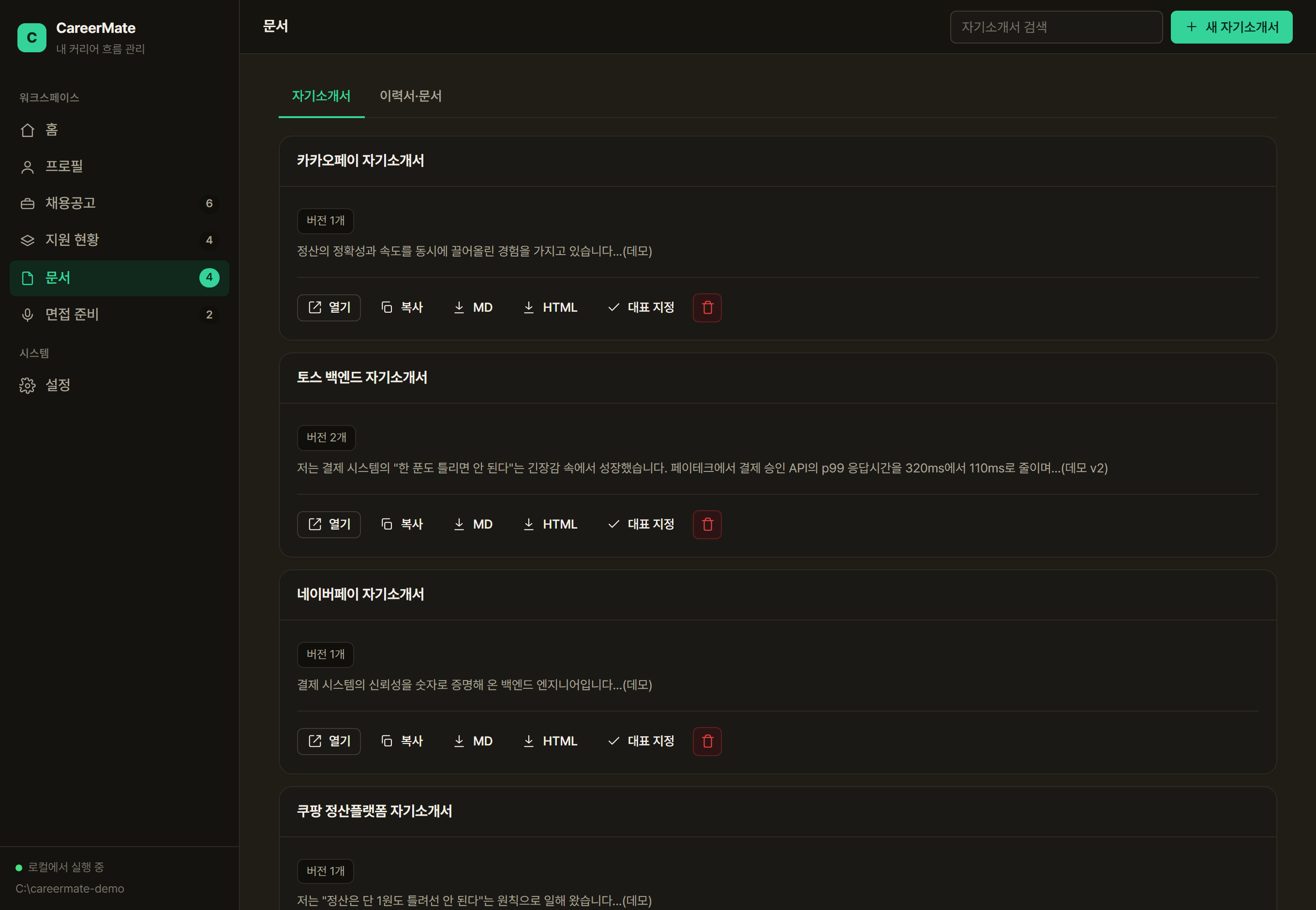This screenshot has width=1316, height=910.
Task: Open the 토스 백엔드 자기소개서 with 열기
Action: point(329,524)
